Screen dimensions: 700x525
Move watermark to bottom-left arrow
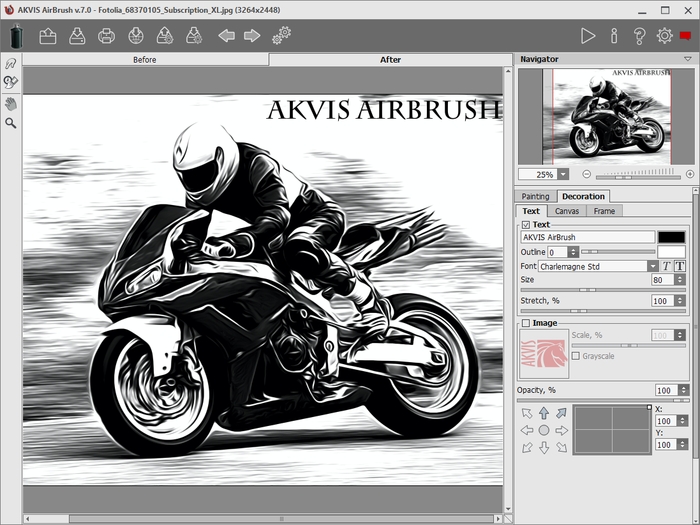527,447
